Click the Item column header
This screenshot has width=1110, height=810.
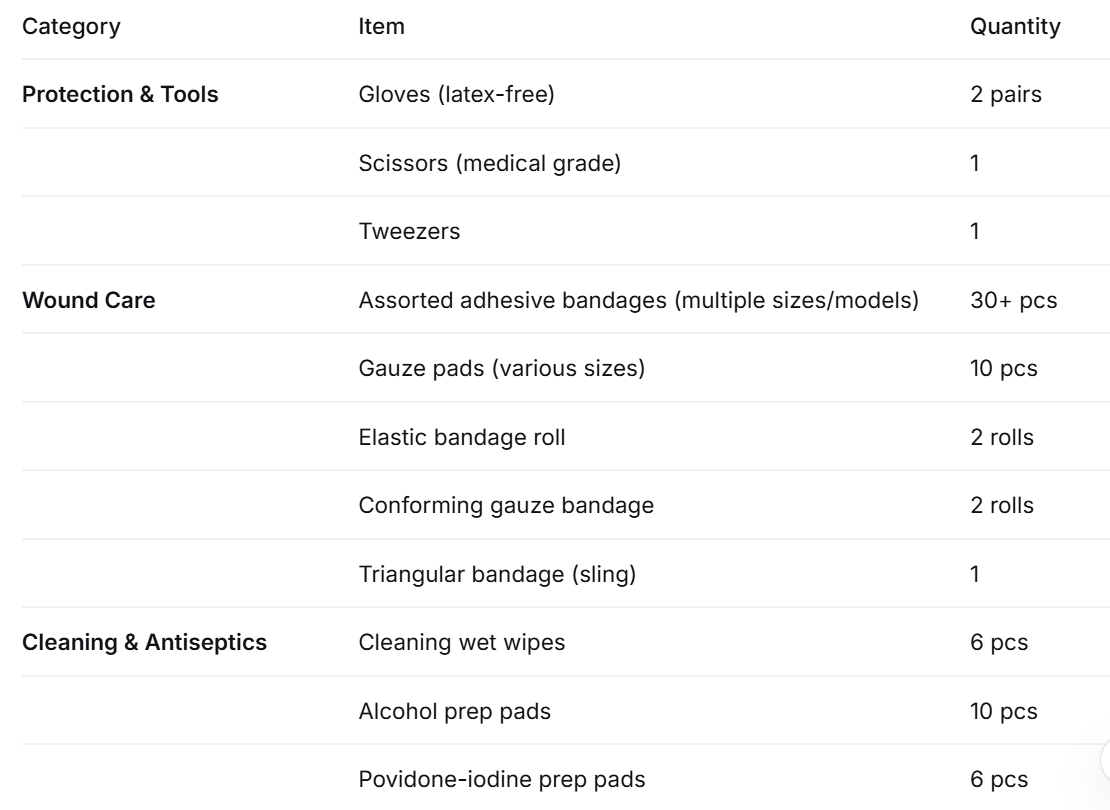point(381,26)
